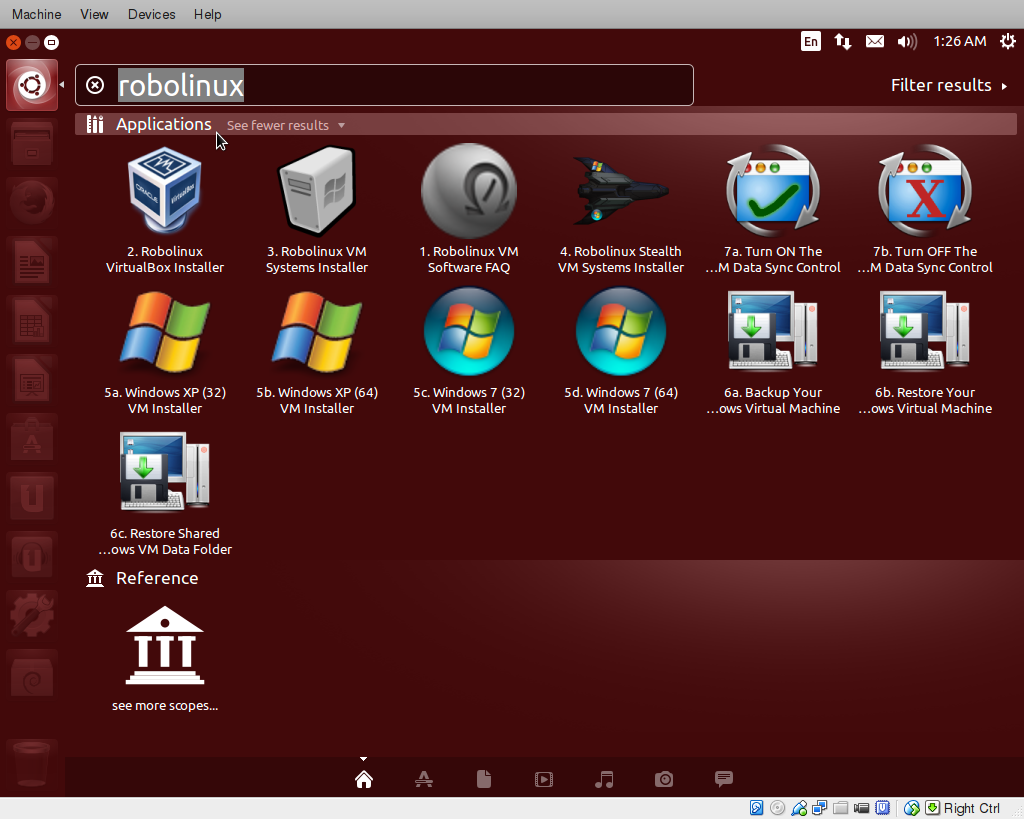1024x819 pixels.
Task: Switch to the Music lens
Action: 604,779
